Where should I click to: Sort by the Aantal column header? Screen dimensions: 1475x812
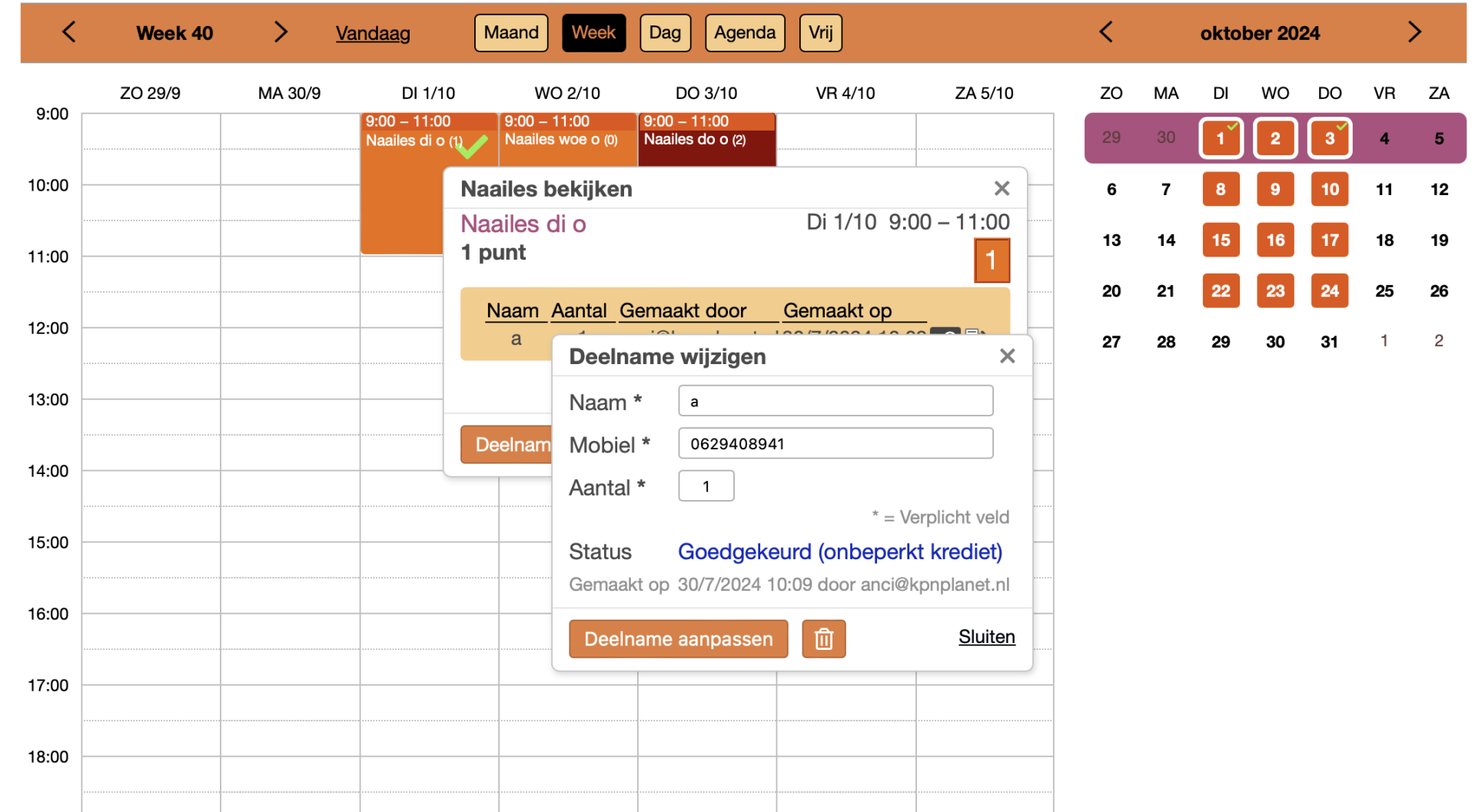tap(580, 310)
